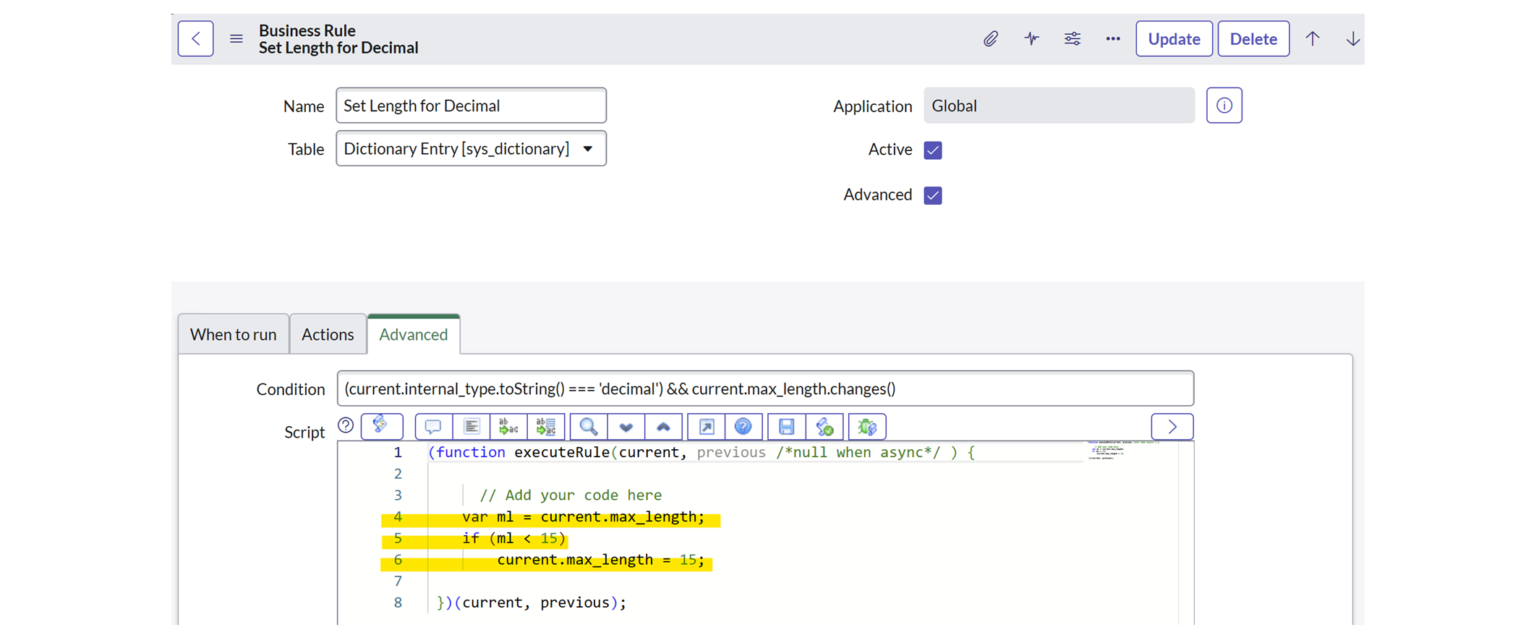Open the Table dropdown for Dictionary Entry
This screenshot has width=1536, height=638.
[x=590, y=148]
